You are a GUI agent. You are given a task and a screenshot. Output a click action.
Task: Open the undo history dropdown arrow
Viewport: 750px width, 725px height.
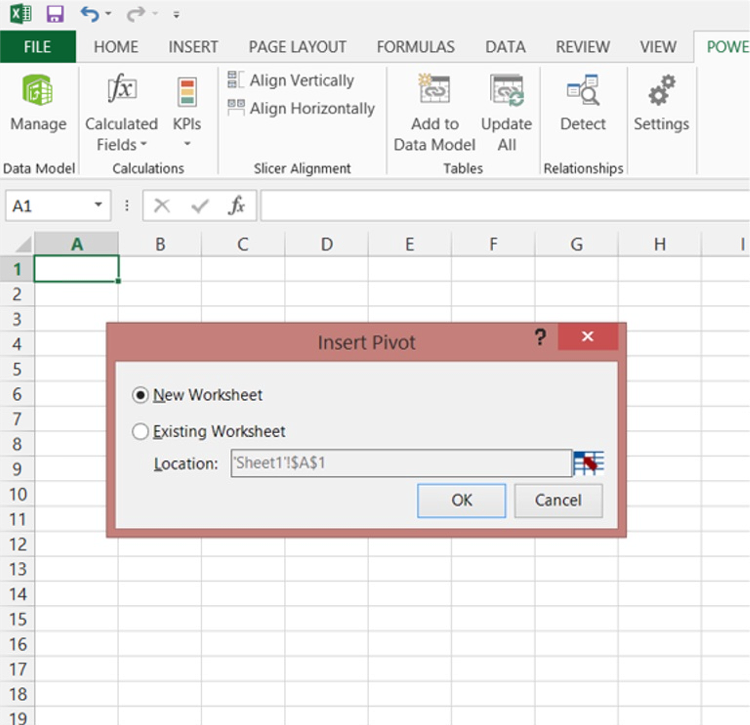click(109, 14)
